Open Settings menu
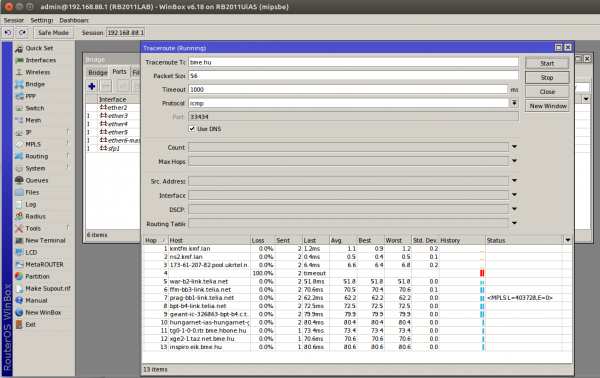 point(42,20)
